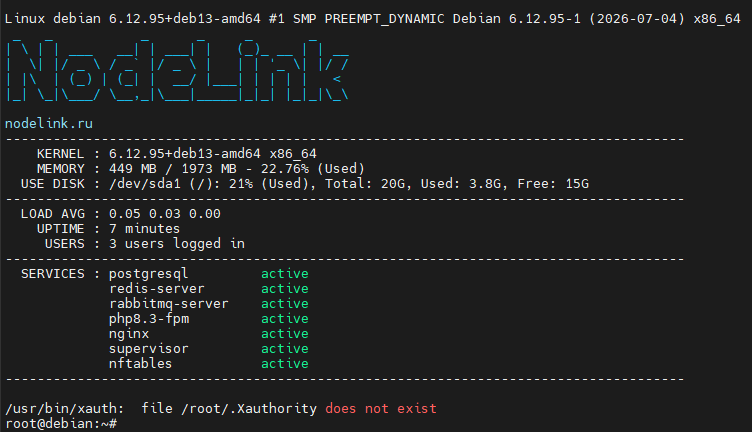This screenshot has width=752, height=432.
Task: Click the root@debian:~# shell prompt
Action: tap(60, 424)
